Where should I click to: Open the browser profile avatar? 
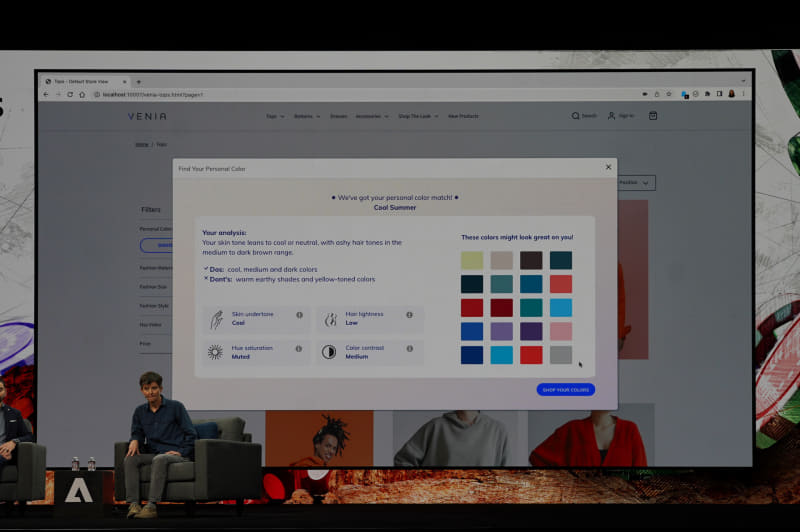(x=732, y=94)
